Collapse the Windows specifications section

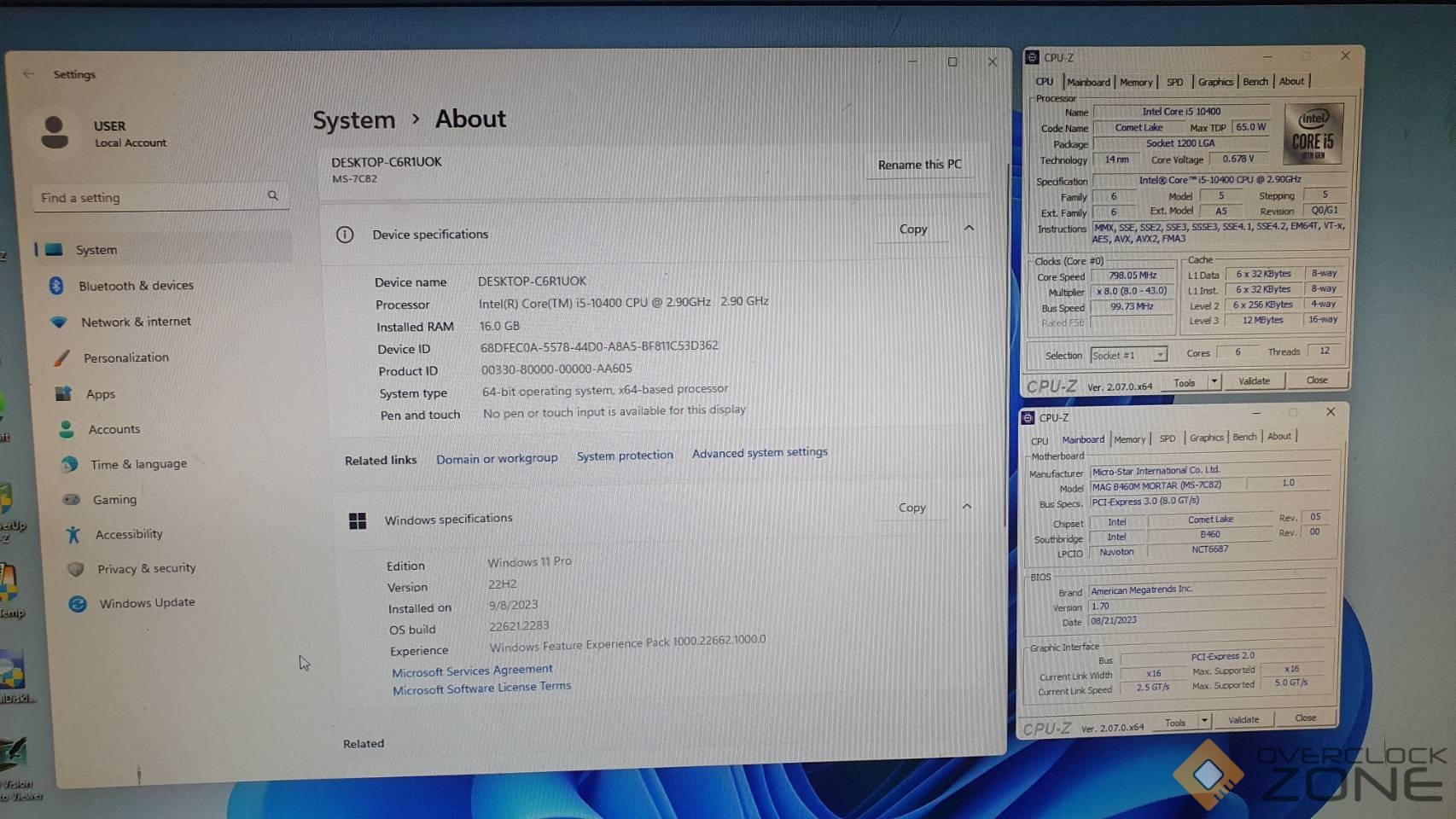click(x=967, y=507)
